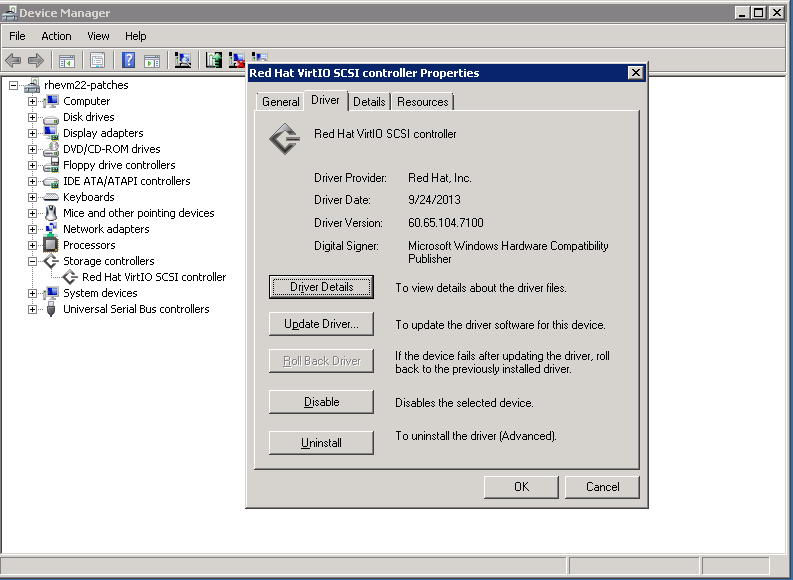793x580 pixels.
Task: Select the rhevm22-patches tree label
Action: tap(86, 85)
